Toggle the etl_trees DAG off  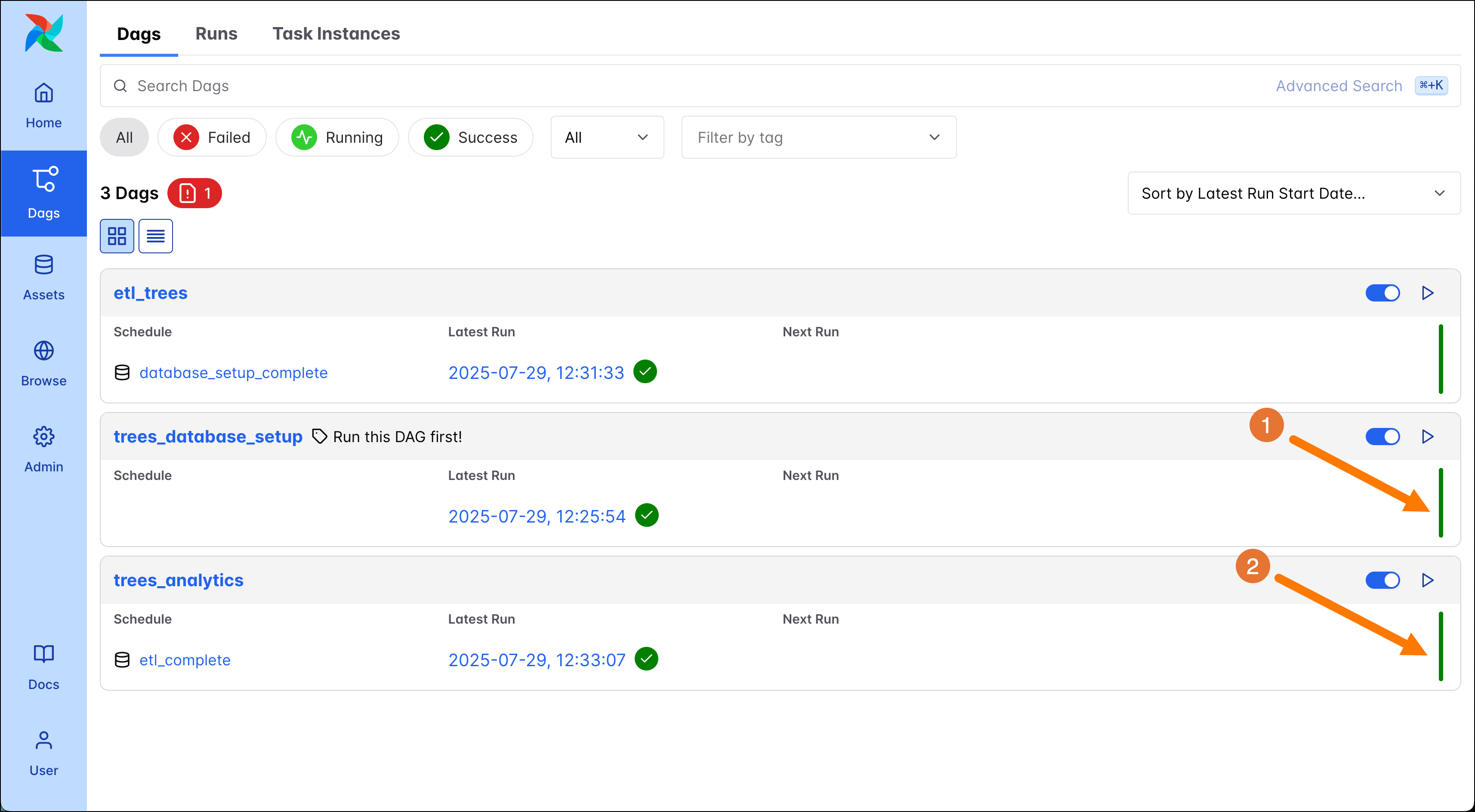[x=1382, y=293]
